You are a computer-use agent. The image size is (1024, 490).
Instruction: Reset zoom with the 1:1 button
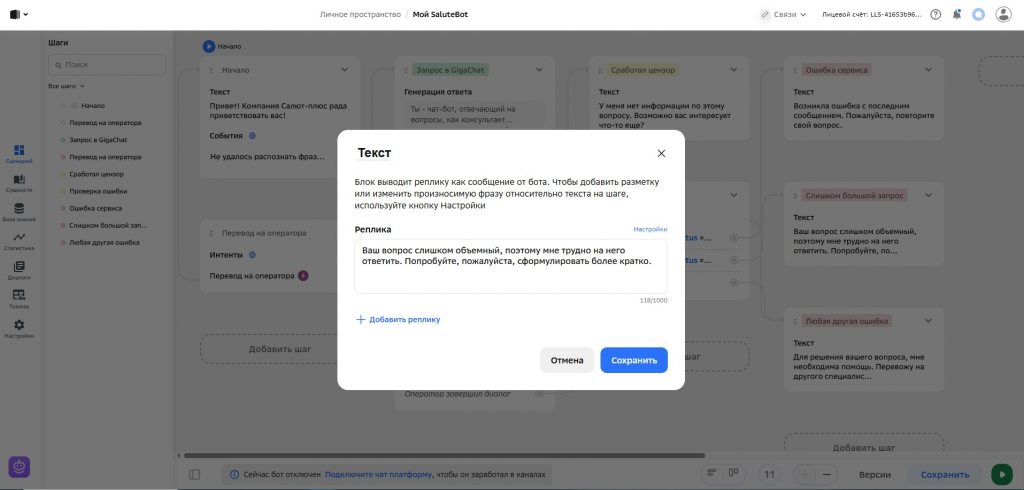769,475
